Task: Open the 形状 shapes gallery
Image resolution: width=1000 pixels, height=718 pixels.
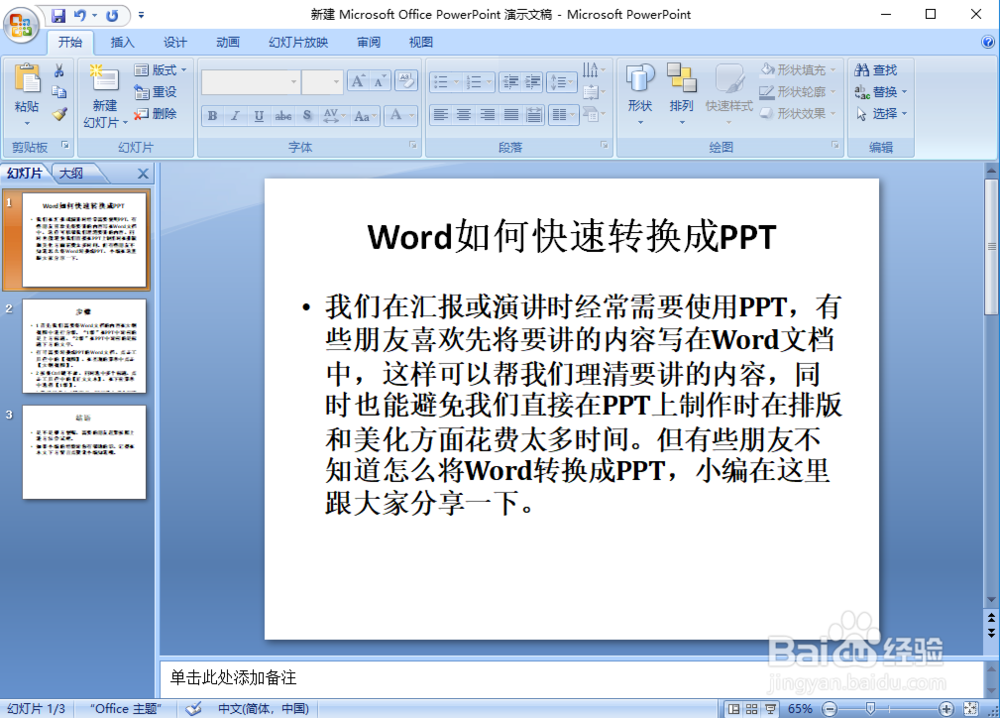Action: pos(640,94)
